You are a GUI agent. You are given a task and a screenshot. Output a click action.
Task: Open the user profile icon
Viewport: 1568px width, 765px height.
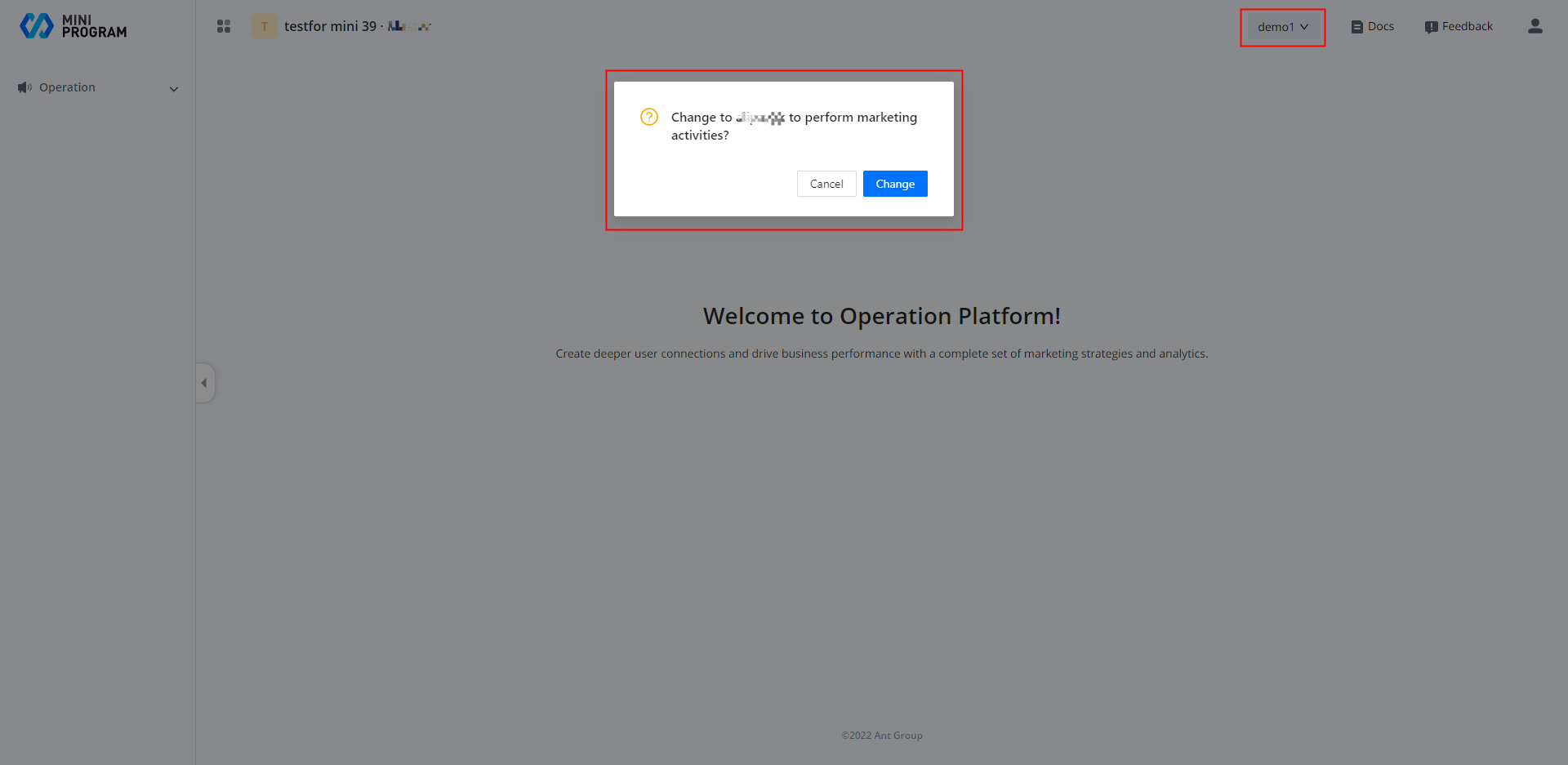tap(1535, 26)
